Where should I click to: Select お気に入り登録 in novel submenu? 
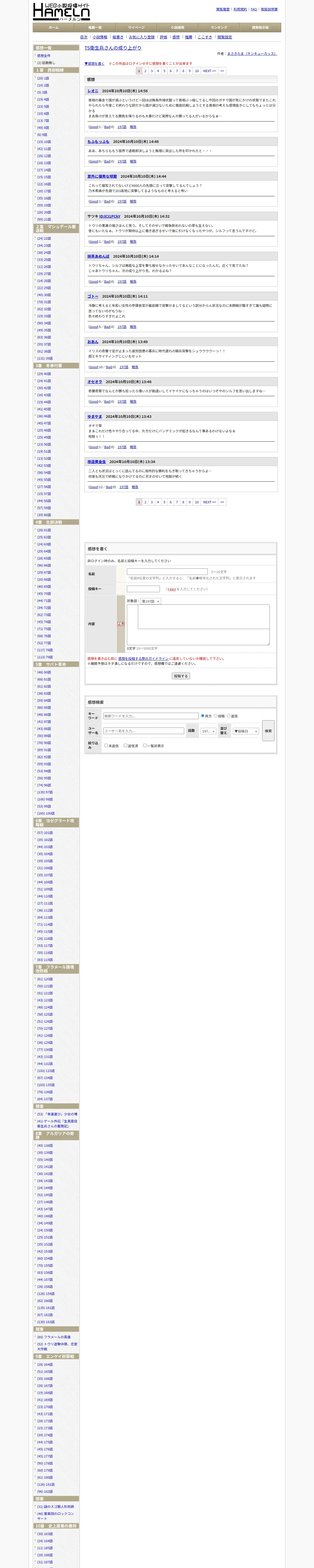142,37
